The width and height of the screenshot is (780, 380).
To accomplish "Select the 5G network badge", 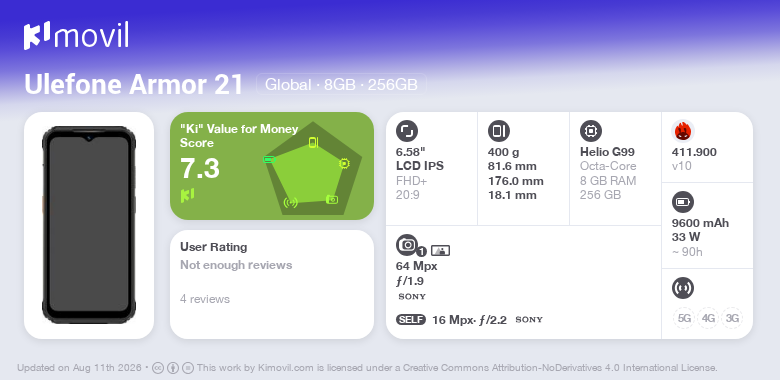I will tap(684, 318).
